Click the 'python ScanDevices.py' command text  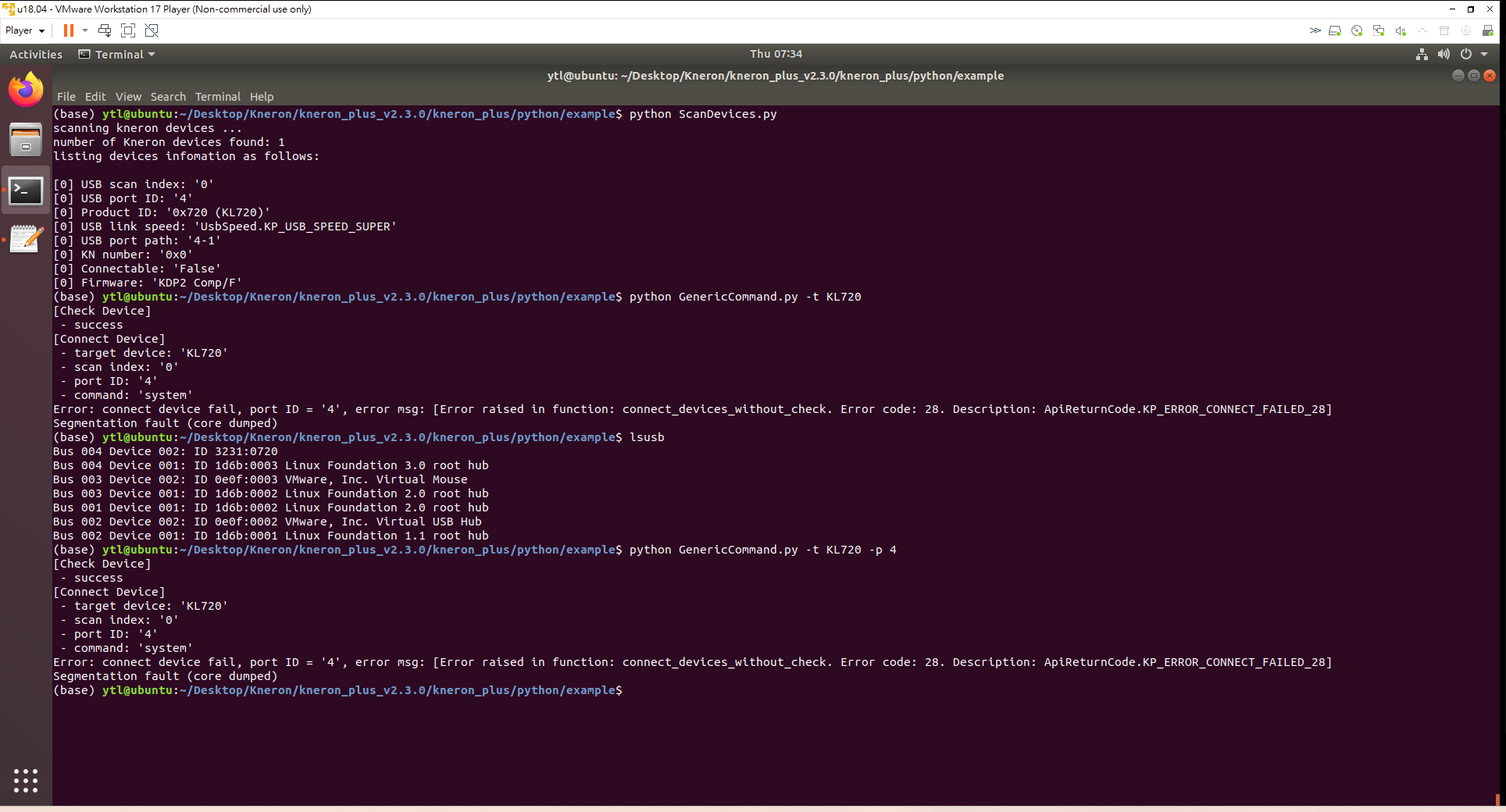(x=703, y=114)
